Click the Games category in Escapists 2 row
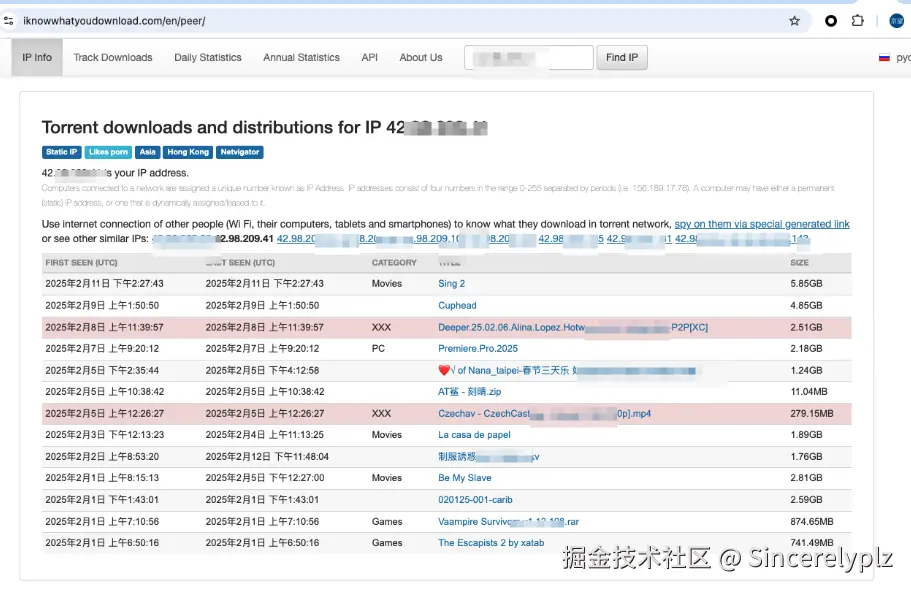 (387, 543)
